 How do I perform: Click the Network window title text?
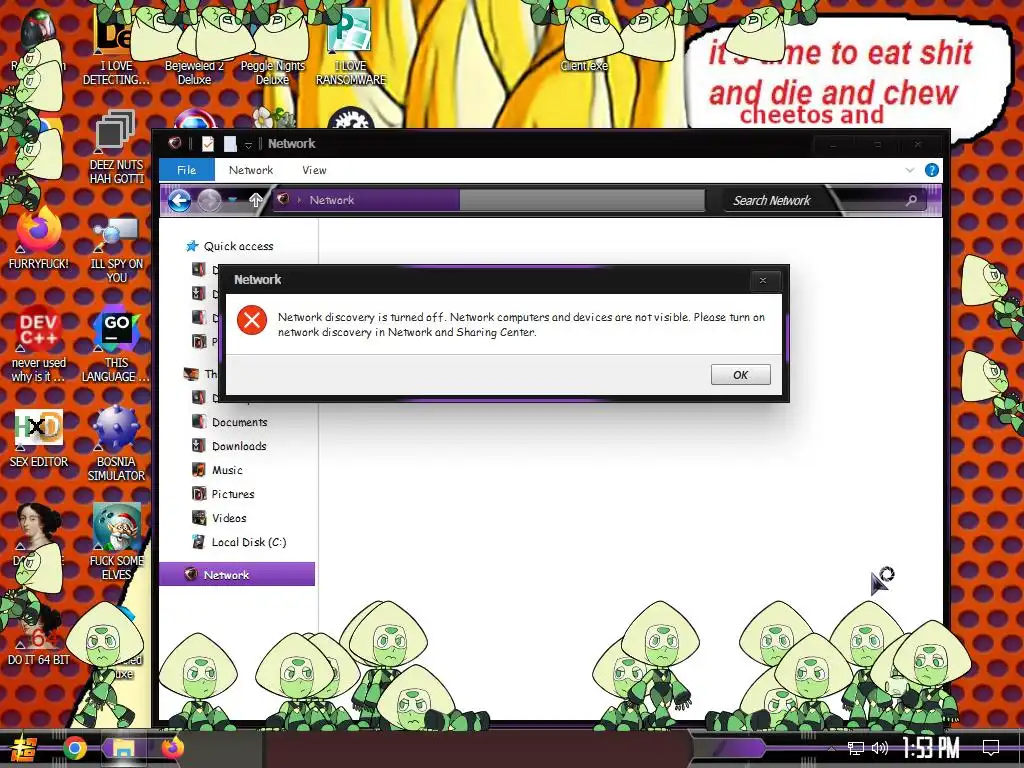[x=291, y=144]
